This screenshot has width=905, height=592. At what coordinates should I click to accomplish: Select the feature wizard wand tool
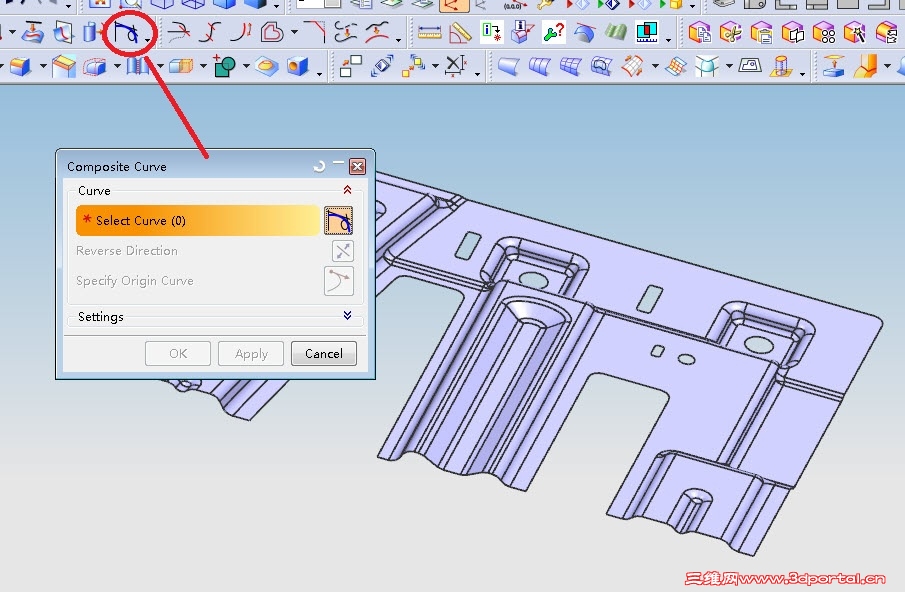coord(855,32)
